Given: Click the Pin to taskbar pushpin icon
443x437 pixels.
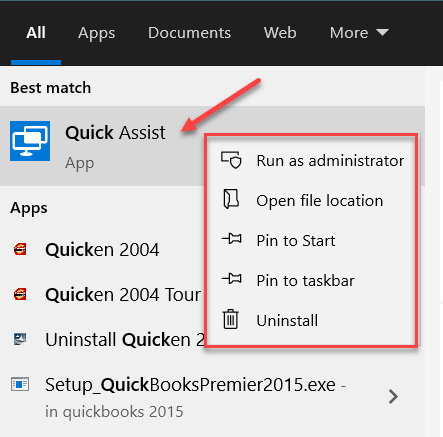Looking at the screenshot, I should 232,279.
